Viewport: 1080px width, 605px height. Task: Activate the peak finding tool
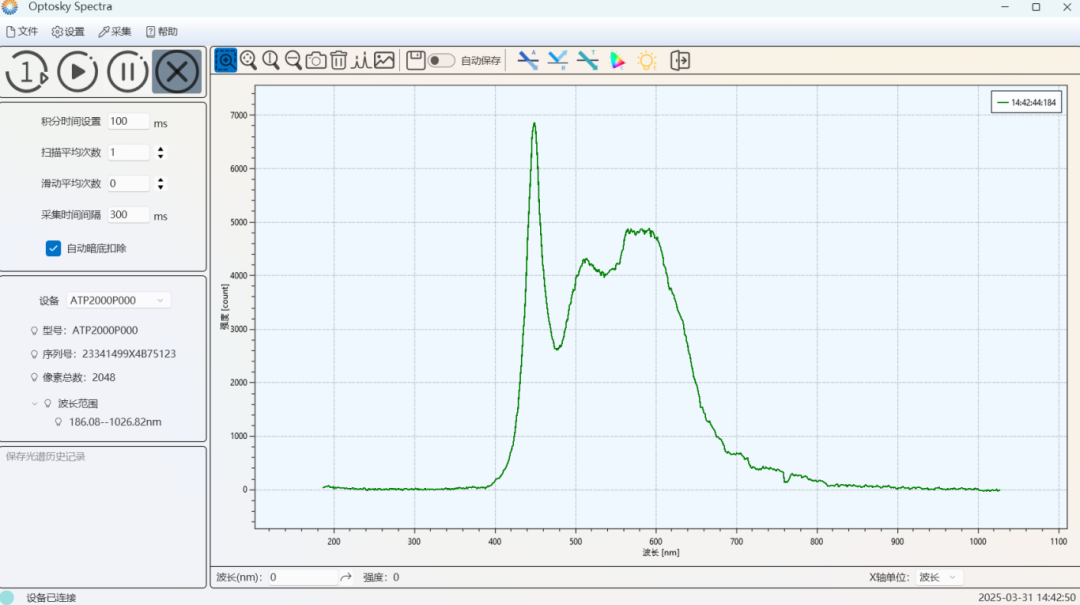361,60
